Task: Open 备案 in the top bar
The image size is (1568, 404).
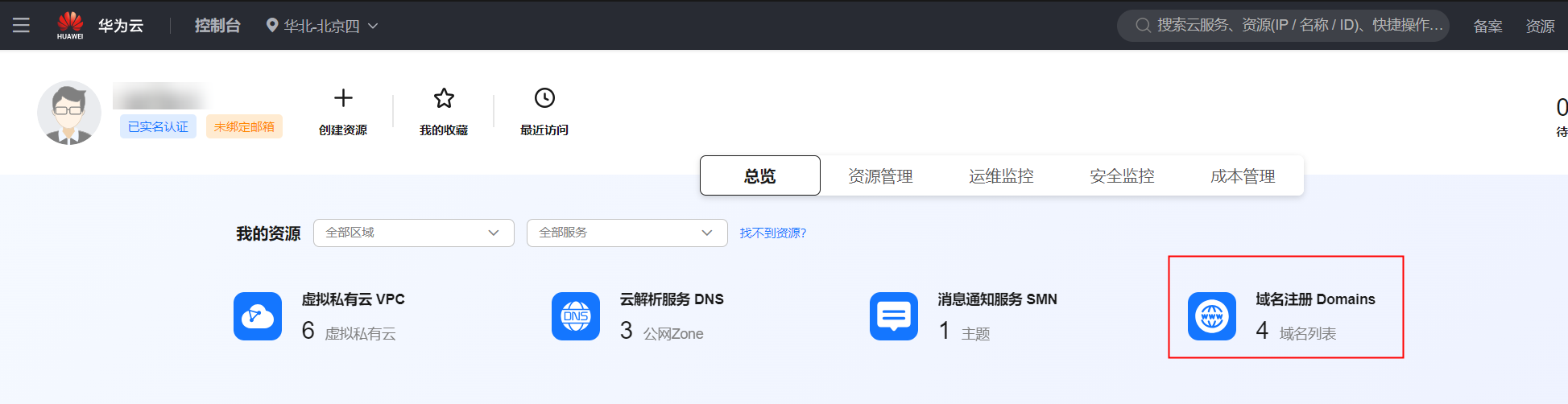Action: click(x=1488, y=26)
